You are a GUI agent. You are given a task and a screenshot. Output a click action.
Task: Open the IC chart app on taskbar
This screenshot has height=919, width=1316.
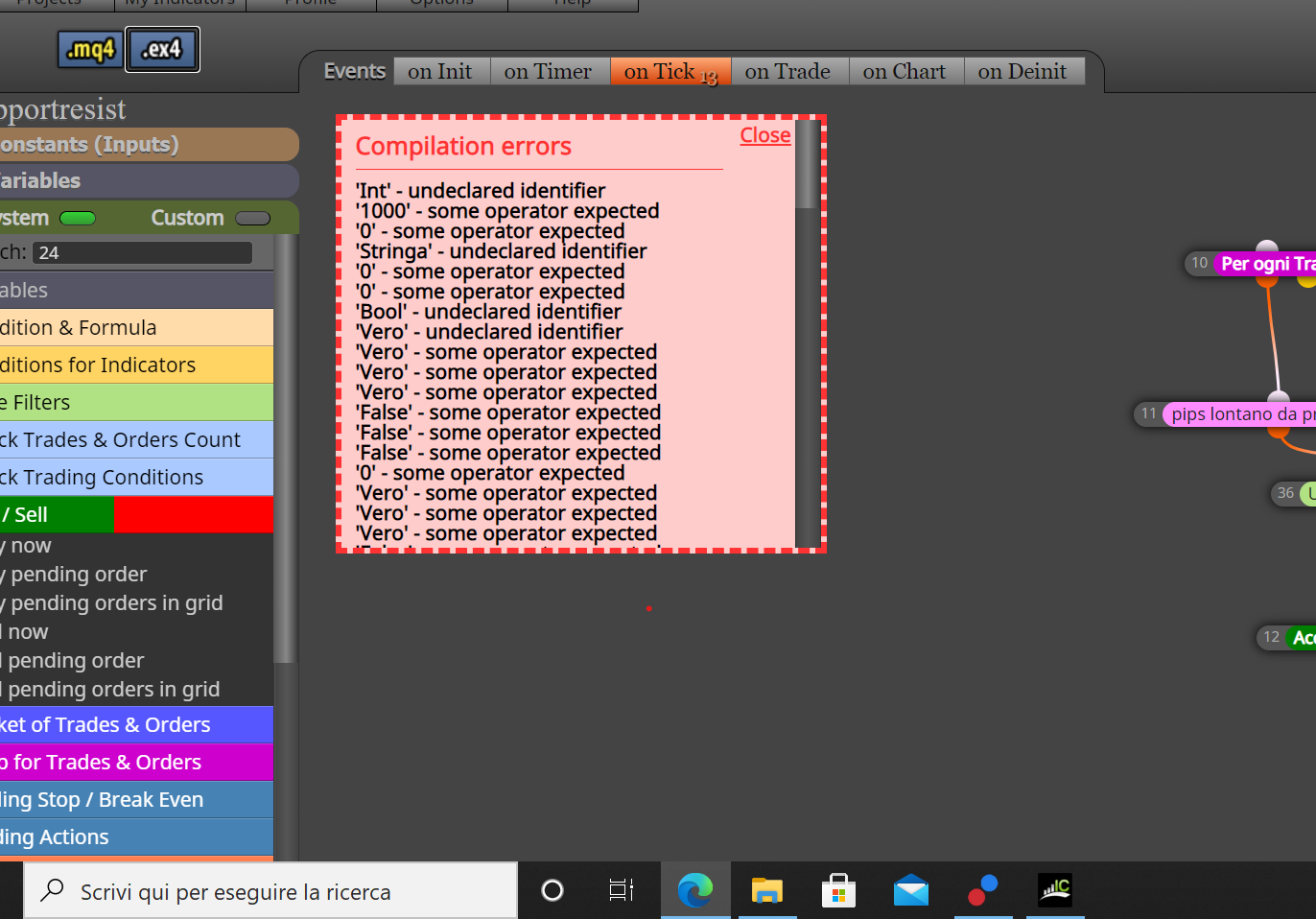[1055, 890]
